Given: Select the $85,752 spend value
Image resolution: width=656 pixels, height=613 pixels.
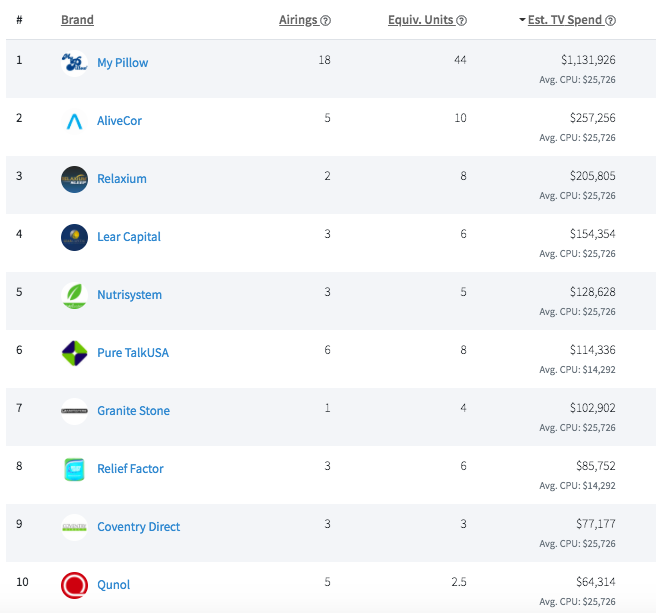Looking at the screenshot, I should [596, 466].
